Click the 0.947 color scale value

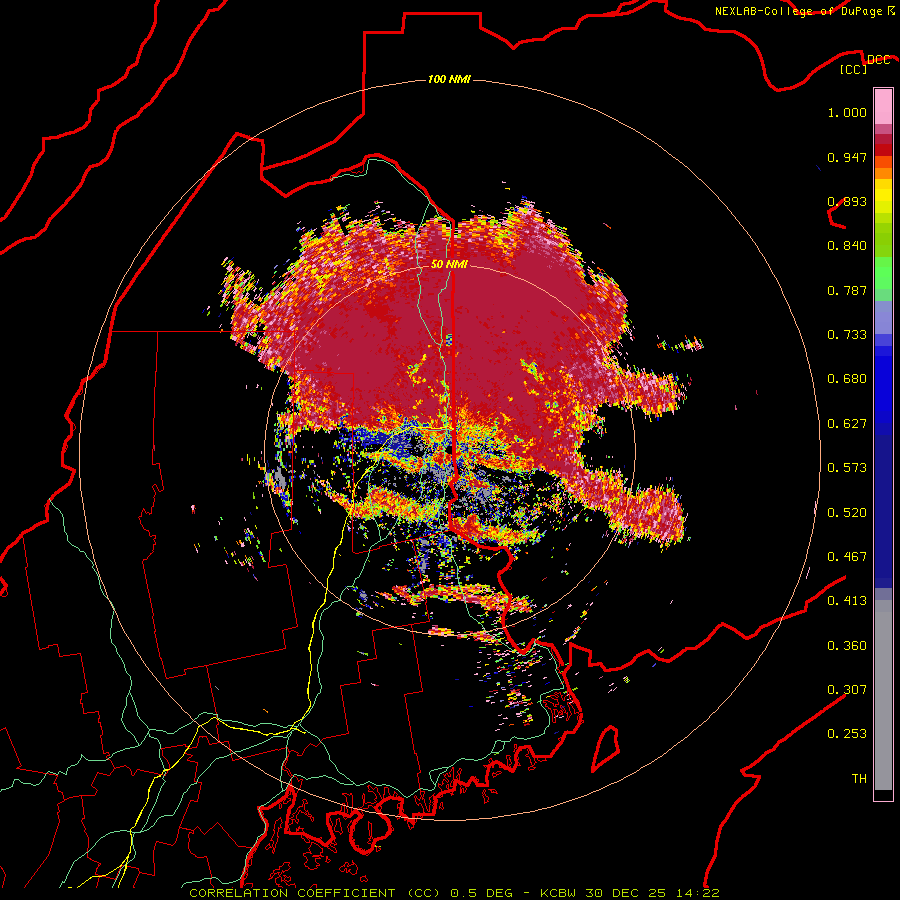click(847, 157)
